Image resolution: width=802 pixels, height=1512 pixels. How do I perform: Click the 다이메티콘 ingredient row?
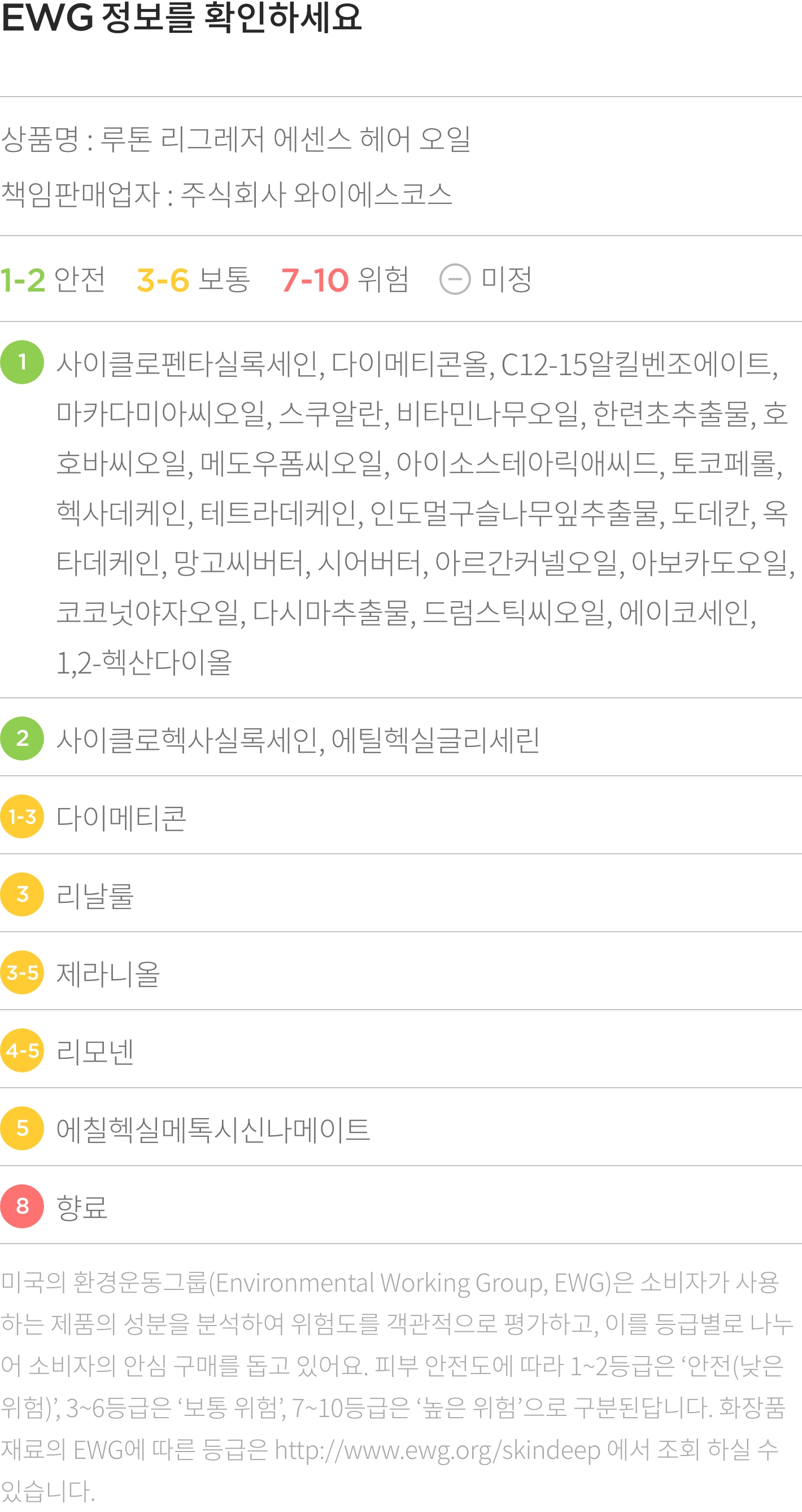400,816
